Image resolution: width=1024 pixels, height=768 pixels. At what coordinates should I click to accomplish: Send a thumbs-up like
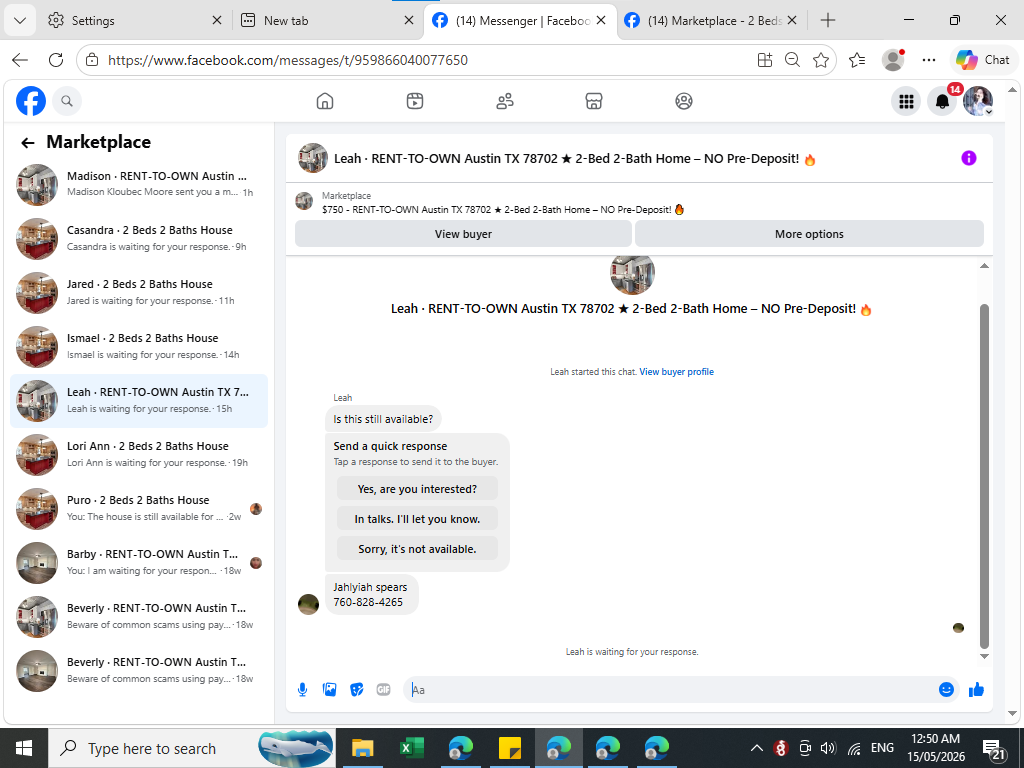point(976,690)
